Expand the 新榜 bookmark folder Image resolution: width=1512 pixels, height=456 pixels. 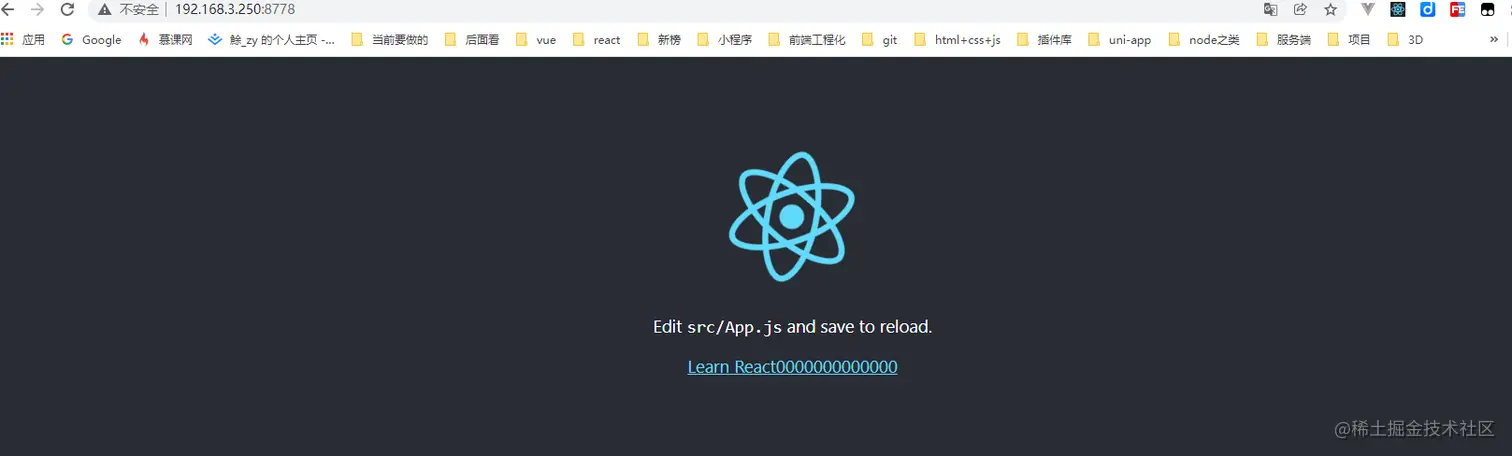coord(659,40)
